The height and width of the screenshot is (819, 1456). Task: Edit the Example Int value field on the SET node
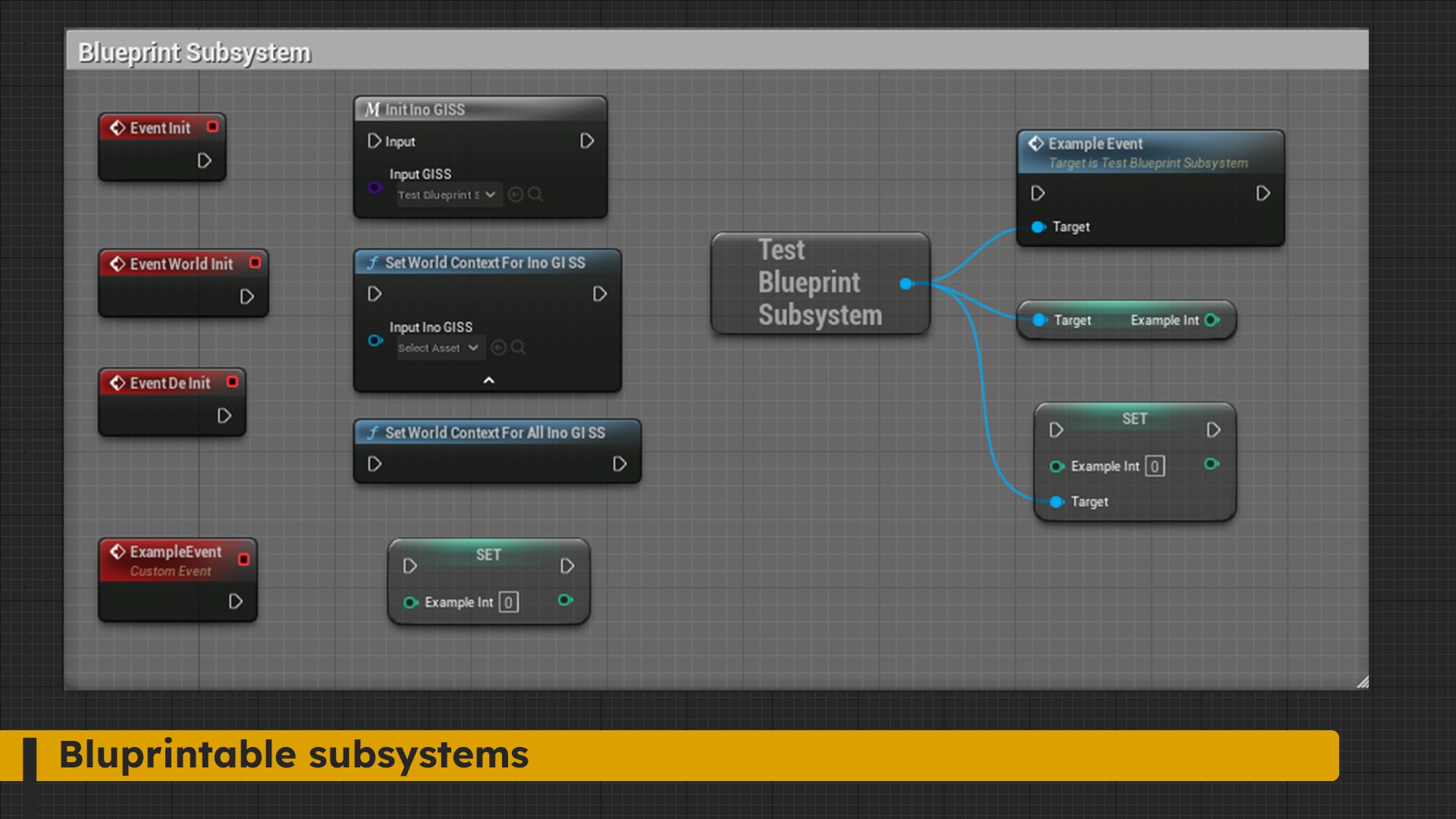pyautogui.click(x=1154, y=466)
